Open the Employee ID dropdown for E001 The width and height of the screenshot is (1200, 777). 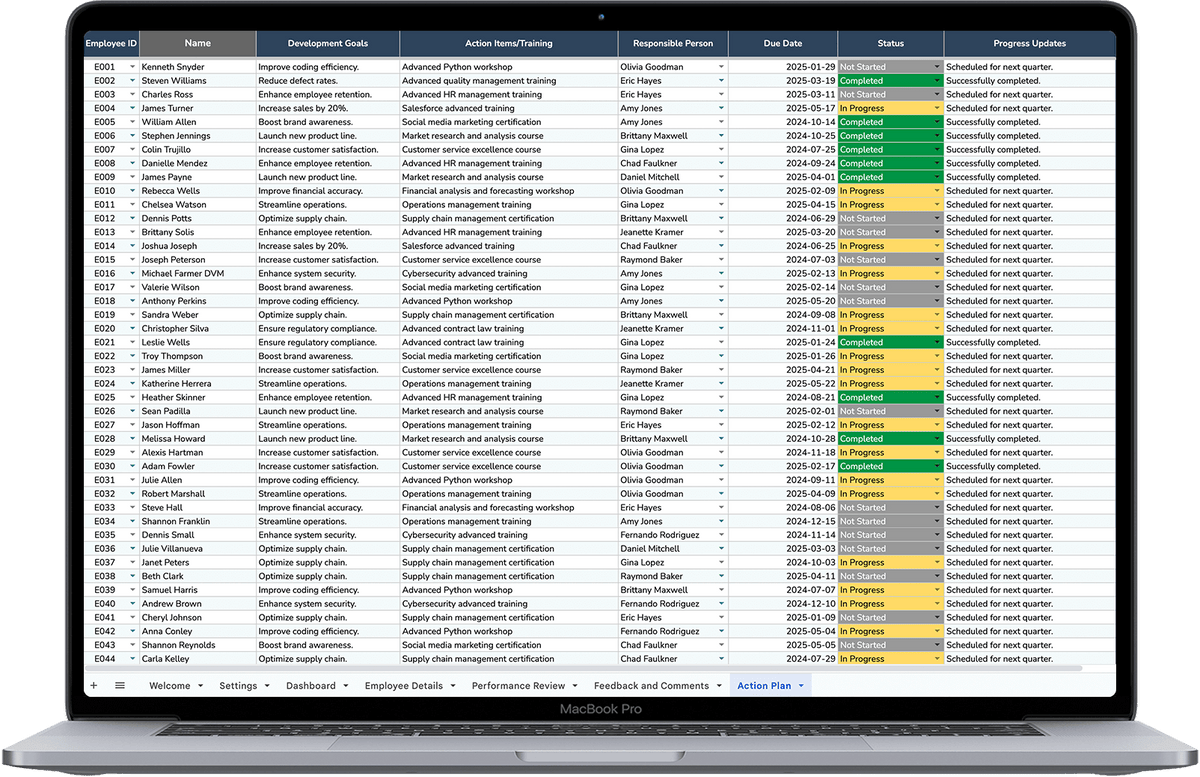(x=132, y=67)
